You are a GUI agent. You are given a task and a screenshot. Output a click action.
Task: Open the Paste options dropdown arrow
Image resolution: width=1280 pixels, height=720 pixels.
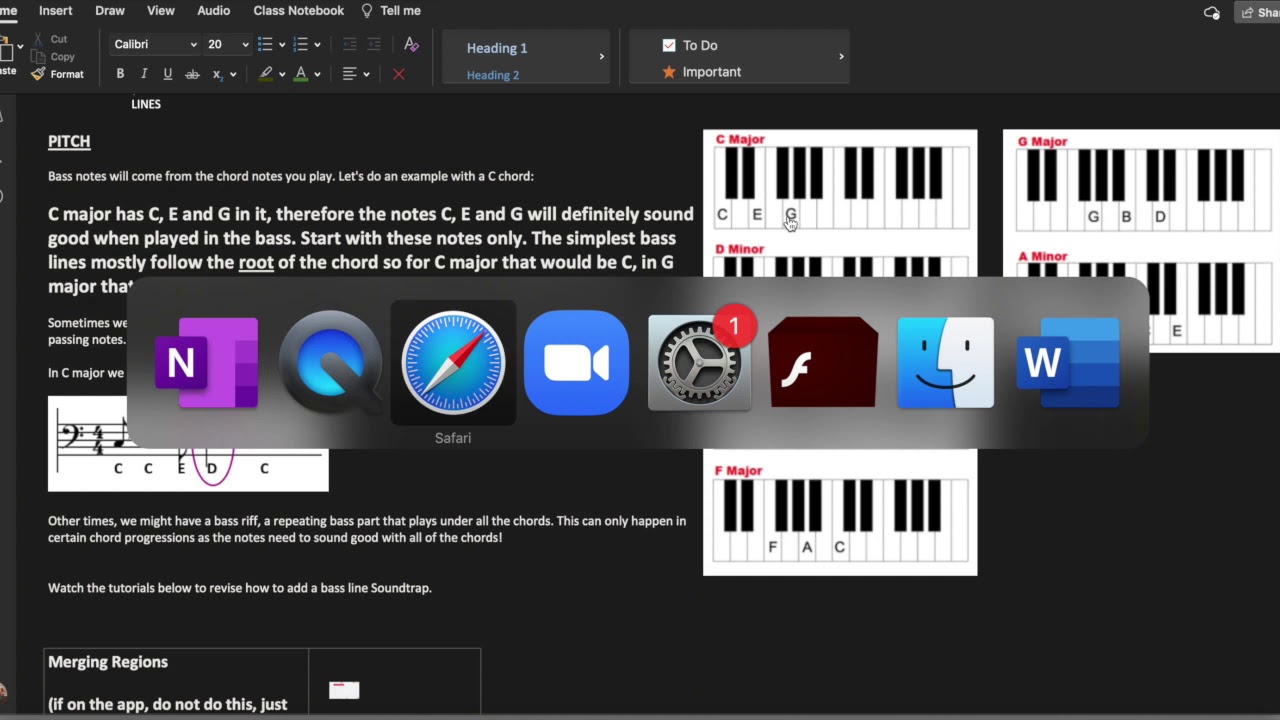point(20,46)
